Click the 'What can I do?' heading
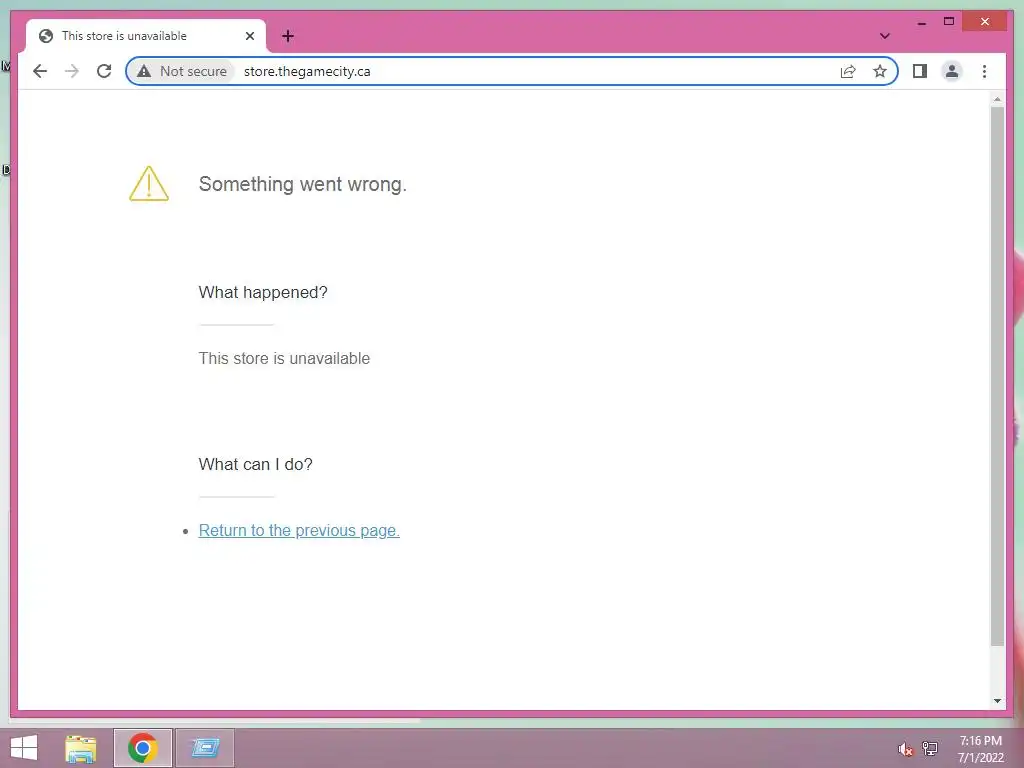Image resolution: width=1024 pixels, height=768 pixels. click(x=255, y=464)
